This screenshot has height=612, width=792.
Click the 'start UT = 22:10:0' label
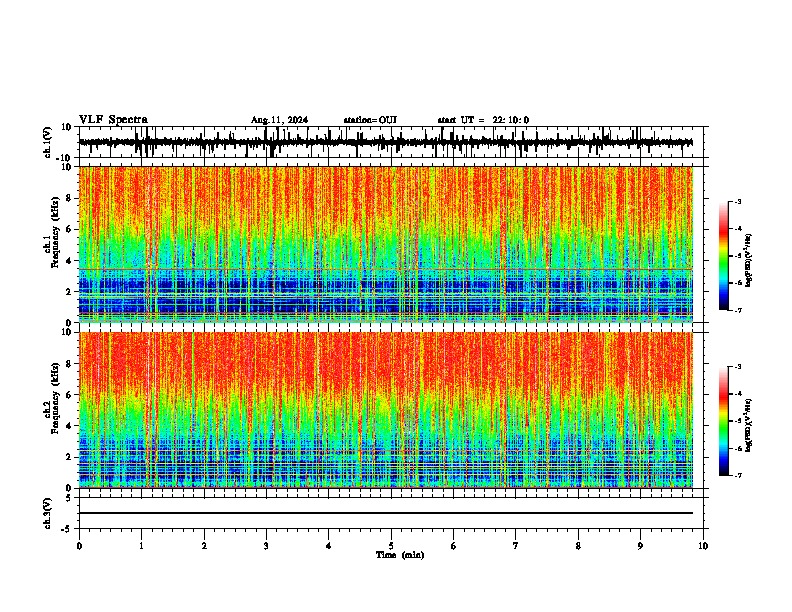pos(483,120)
